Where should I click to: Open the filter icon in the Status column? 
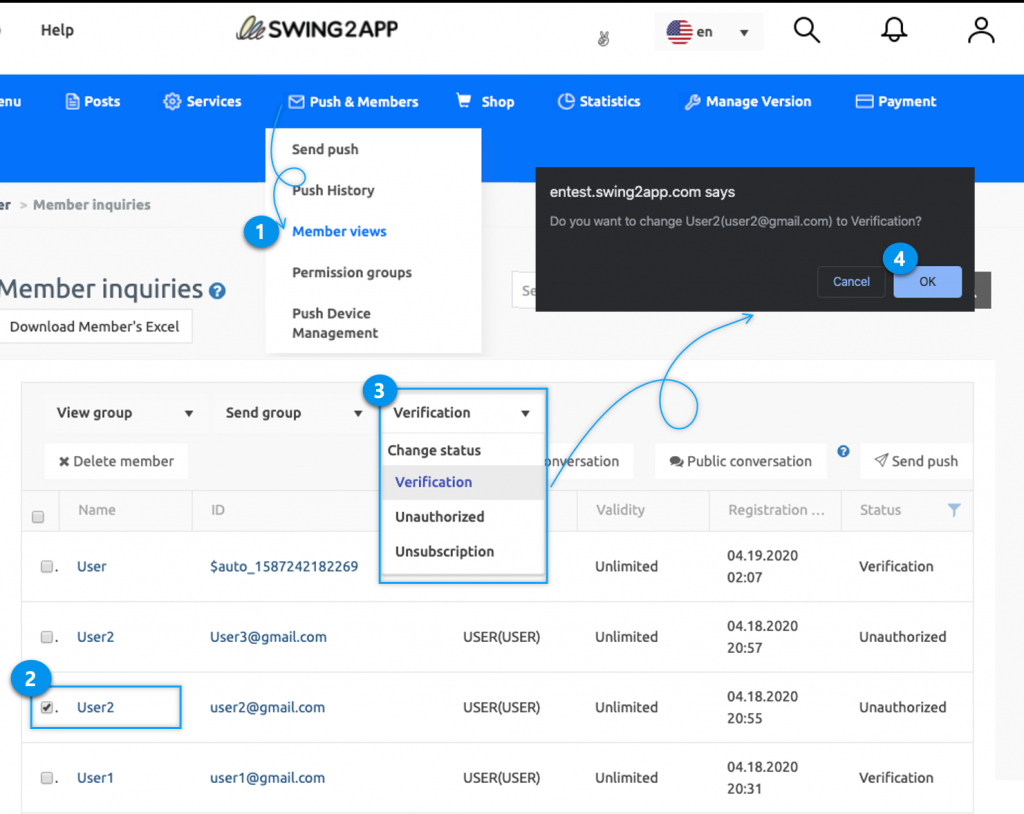pos(952,511)
